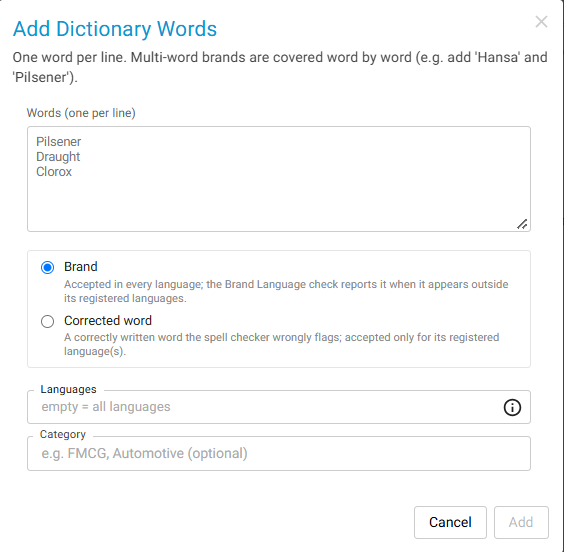
Task: Click the Brand description about registered languages
Action: (x=286, y=291)
